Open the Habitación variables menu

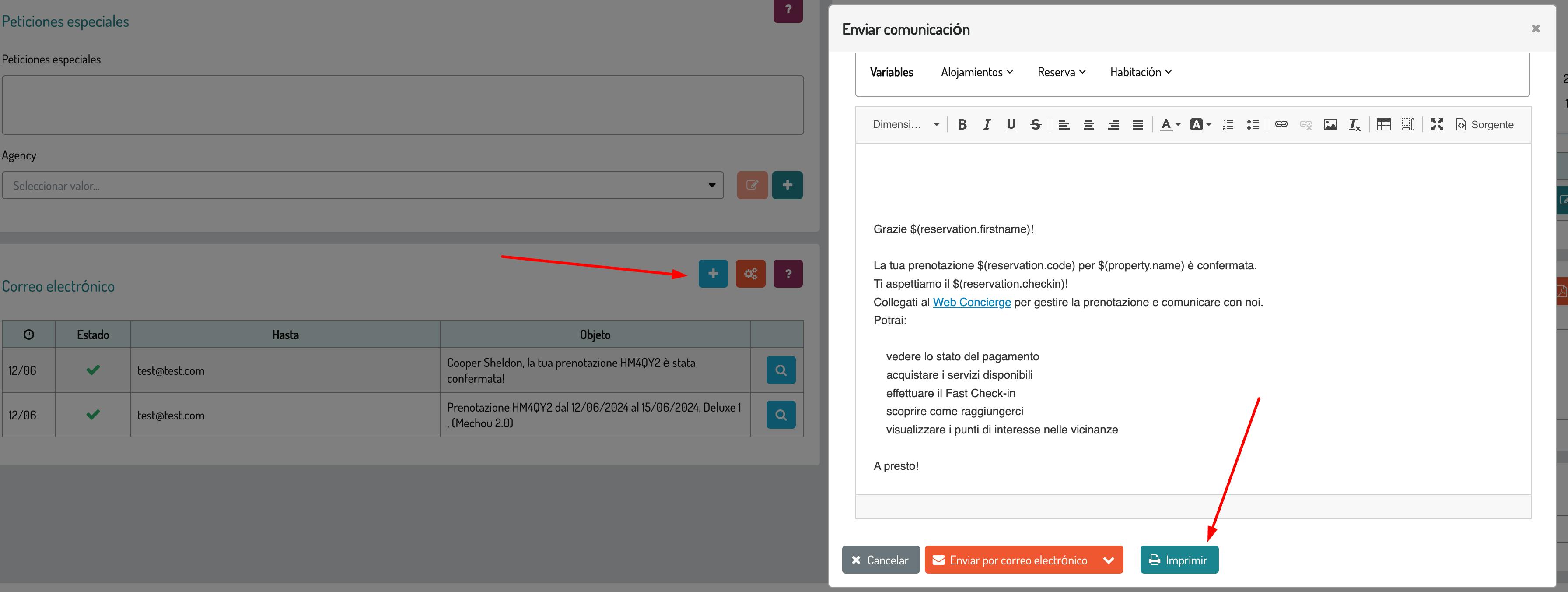click(1140, 73)
